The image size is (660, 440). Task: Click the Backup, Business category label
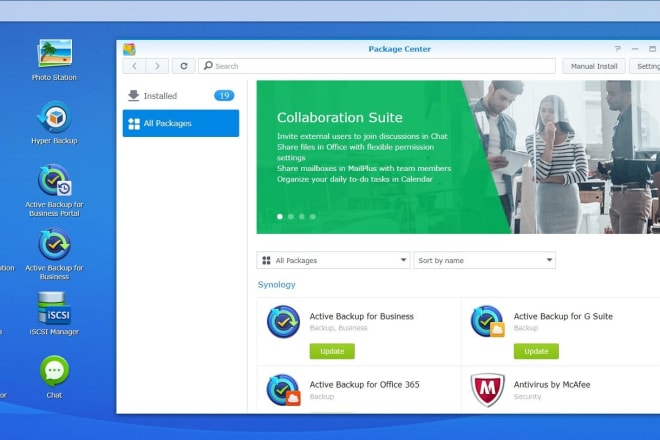(338, 328)
